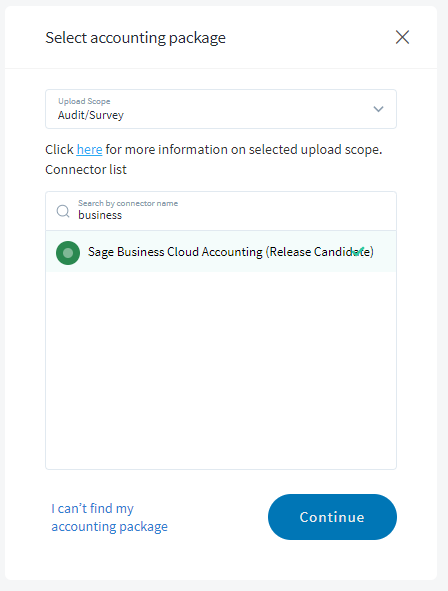The width and height of the screenshot is (448, 591).
Task: Click the 'business' text in search box
Action: point(100,215)
